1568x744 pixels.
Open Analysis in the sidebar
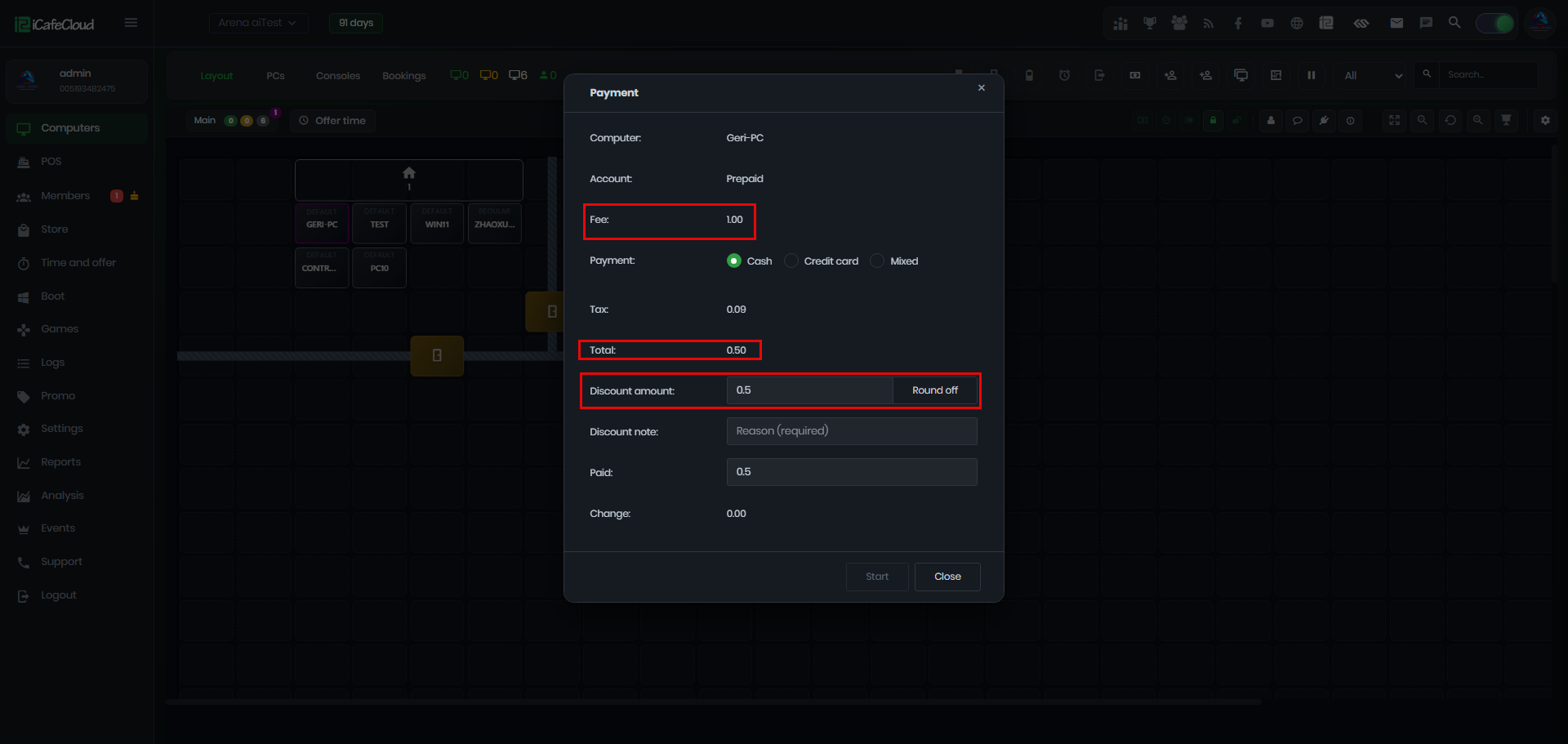point(77,496)
